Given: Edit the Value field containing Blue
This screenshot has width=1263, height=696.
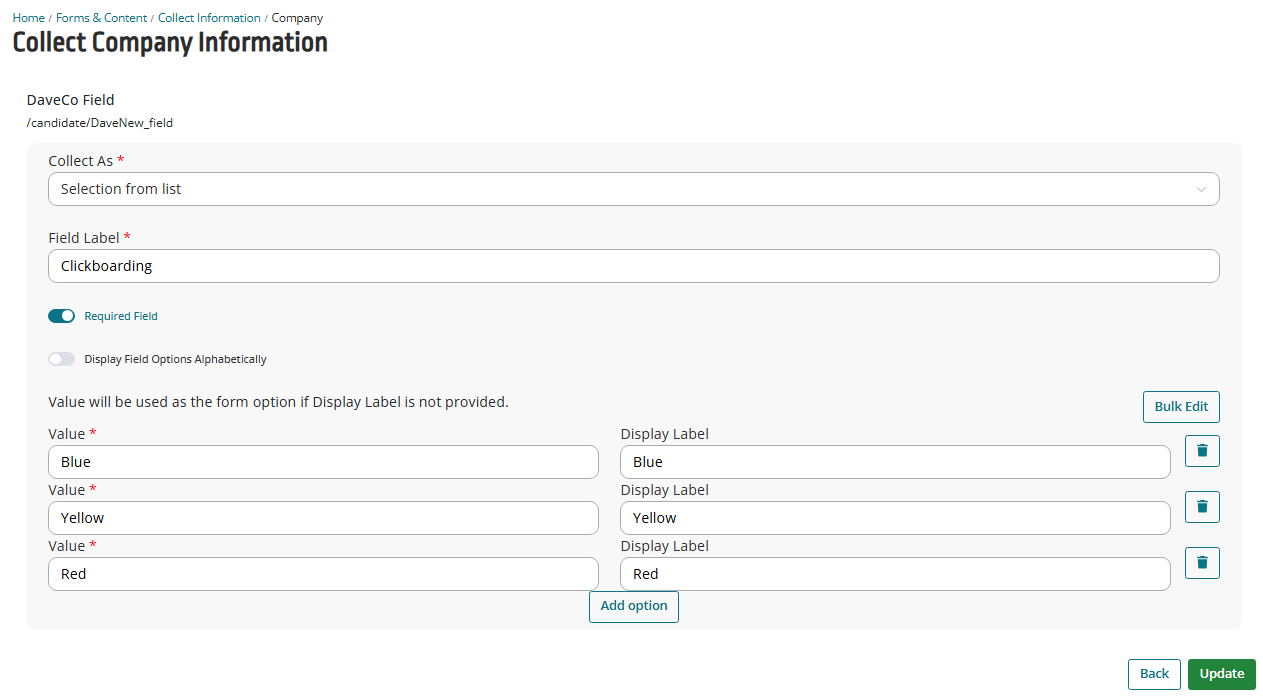Looking at the screenshot, I should coord(323,462).
